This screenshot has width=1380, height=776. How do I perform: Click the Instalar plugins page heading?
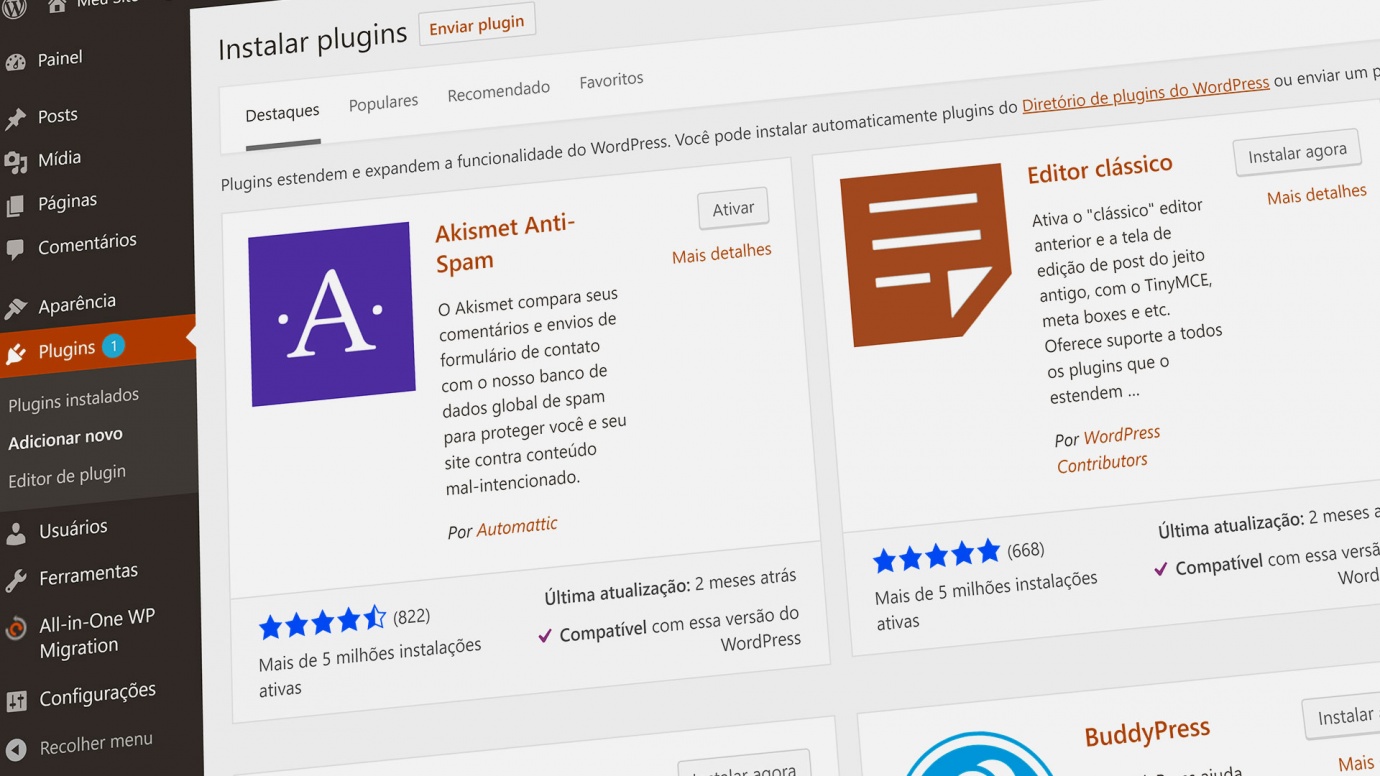[x=313, y=42]
